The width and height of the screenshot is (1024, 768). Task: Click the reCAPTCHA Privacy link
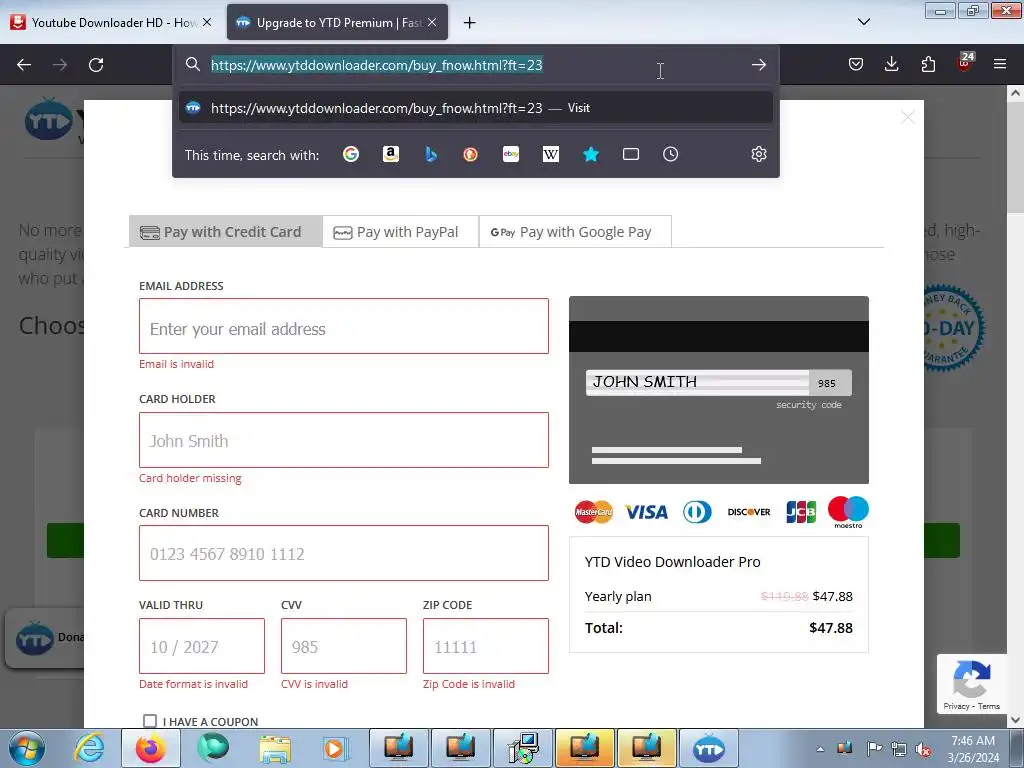click(x=956, y=706)
